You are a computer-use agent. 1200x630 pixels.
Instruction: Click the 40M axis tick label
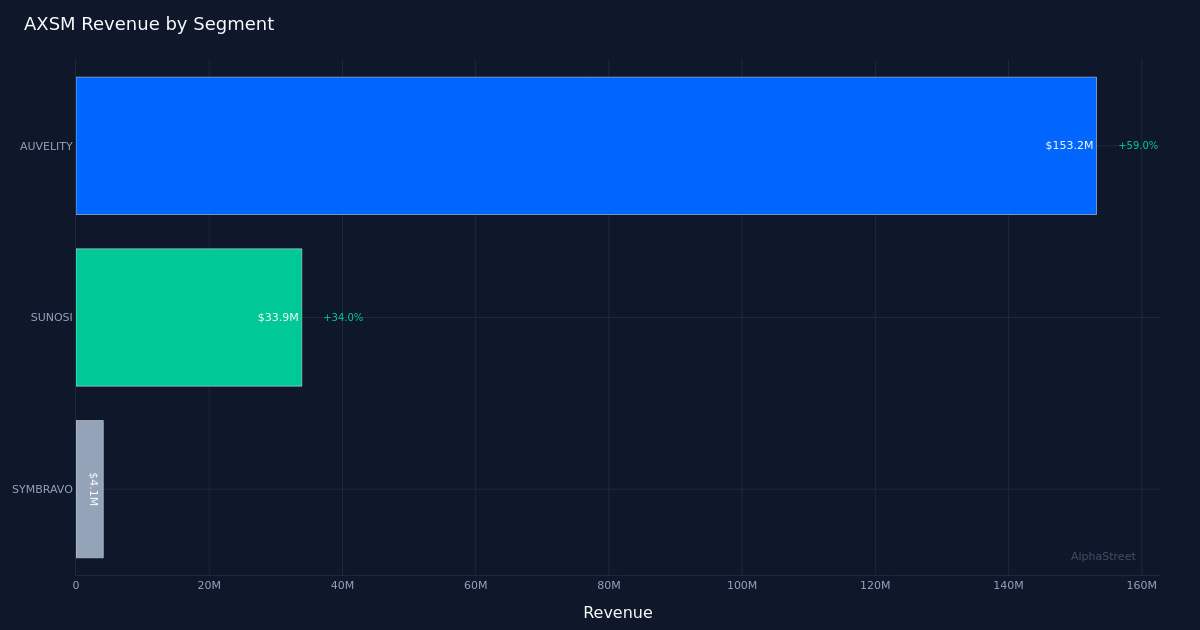pyautogui.click(x=342, y=586)
